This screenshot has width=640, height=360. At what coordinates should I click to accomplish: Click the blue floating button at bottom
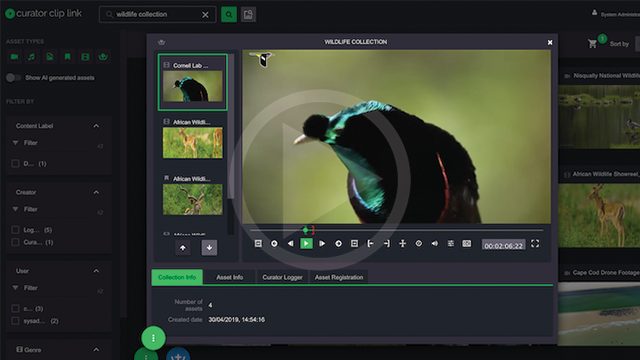pos(178,354)
